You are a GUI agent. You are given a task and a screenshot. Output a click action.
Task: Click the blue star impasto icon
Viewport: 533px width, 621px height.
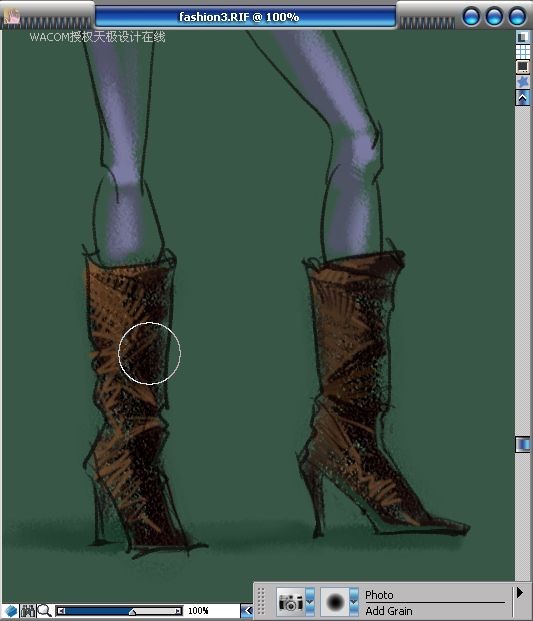pos(523,82)
